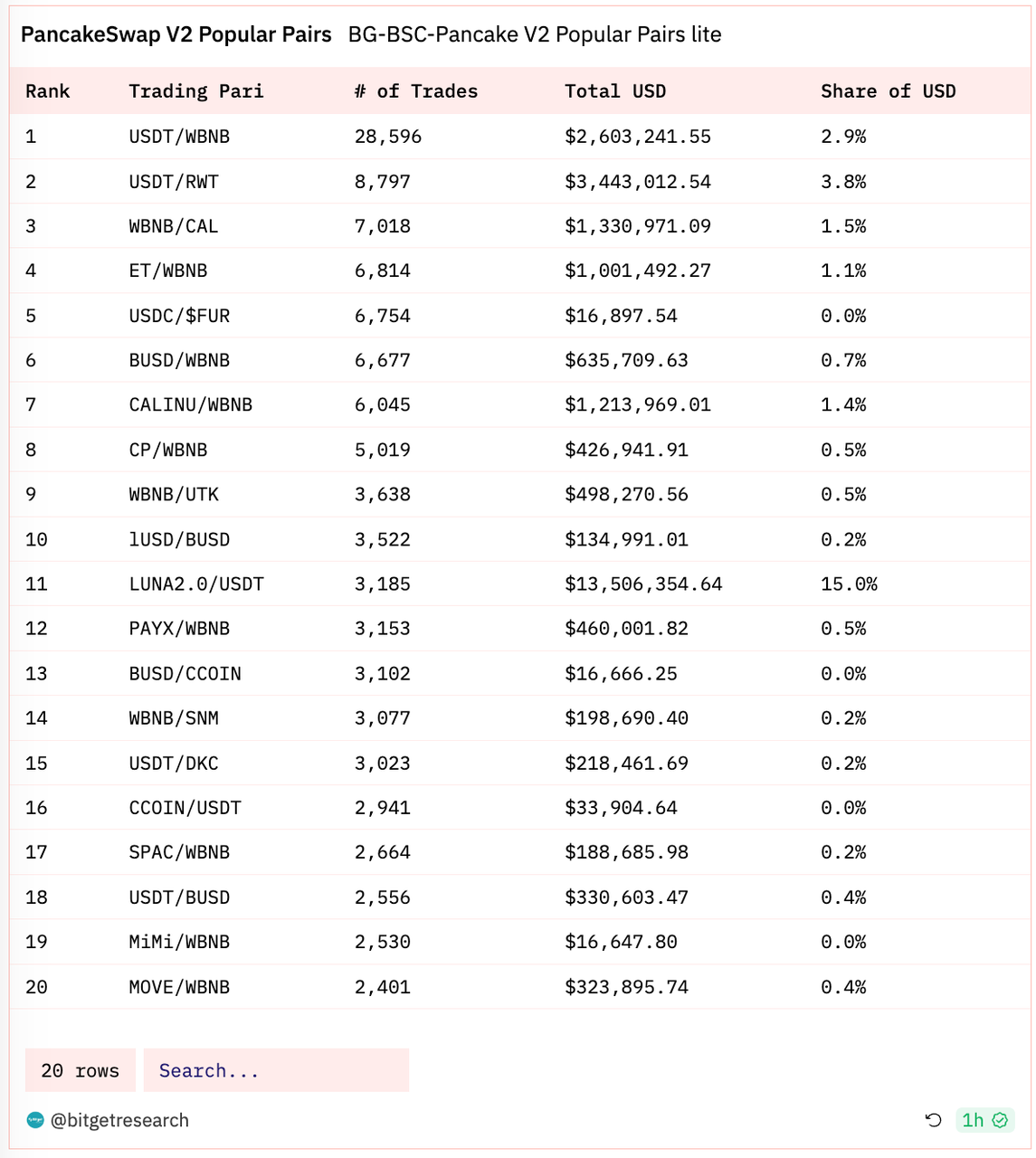Click the 15.0% share of USD cell
This screenshot has width=1036, height=1158.
click(849, 584)
